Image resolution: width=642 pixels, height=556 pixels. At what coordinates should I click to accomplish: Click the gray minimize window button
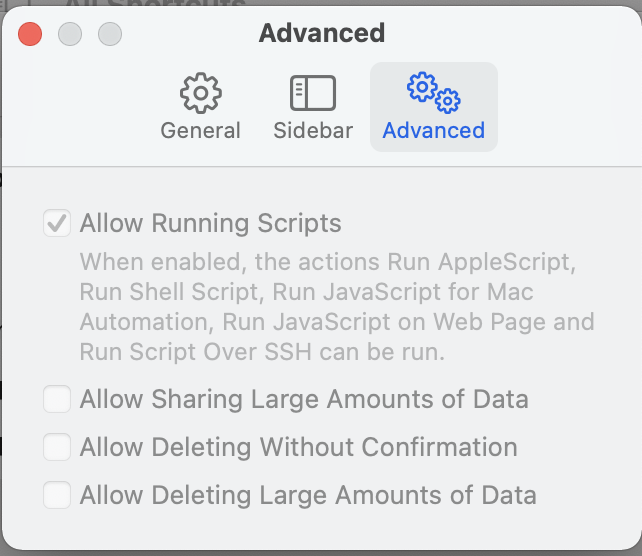(x=70, y=33)
